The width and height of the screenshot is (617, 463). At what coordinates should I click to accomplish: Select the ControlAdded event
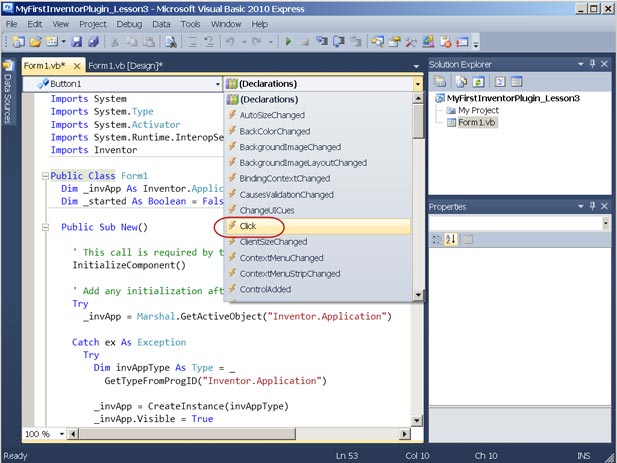click(x=318, y=290)
